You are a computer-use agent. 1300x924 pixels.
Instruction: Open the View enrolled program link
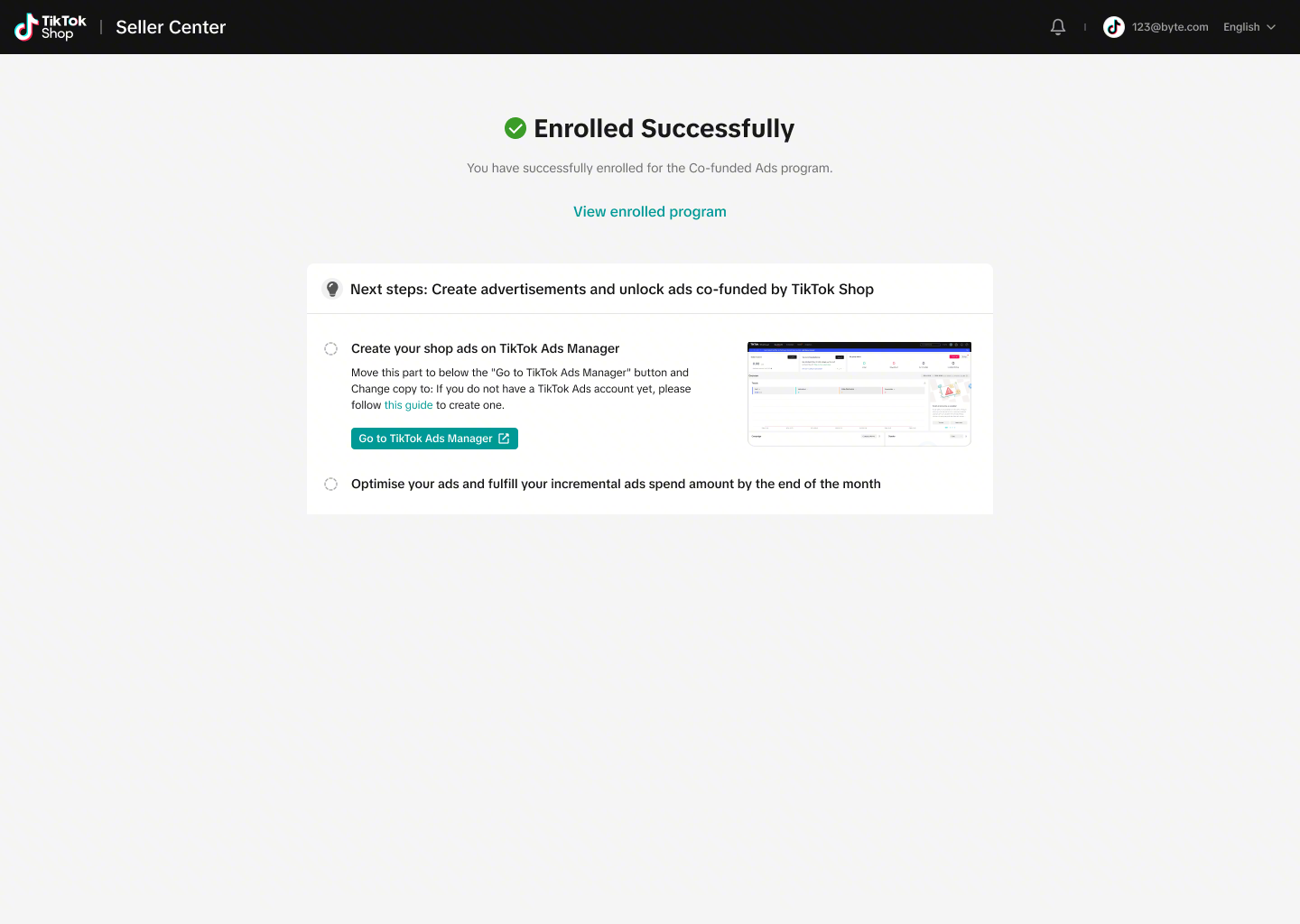(650, 211)
